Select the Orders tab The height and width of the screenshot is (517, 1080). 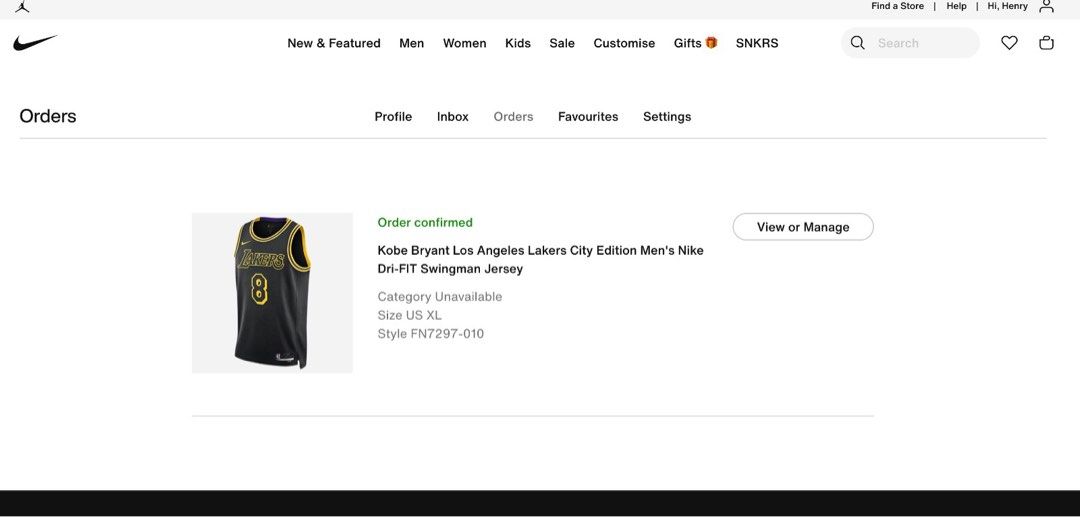(513, 116)
